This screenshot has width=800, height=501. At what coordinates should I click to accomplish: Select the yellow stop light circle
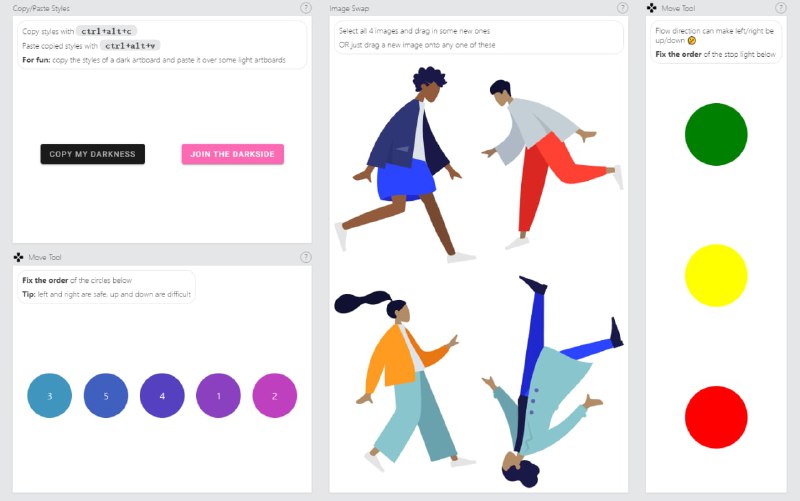[x=716, y=275]
